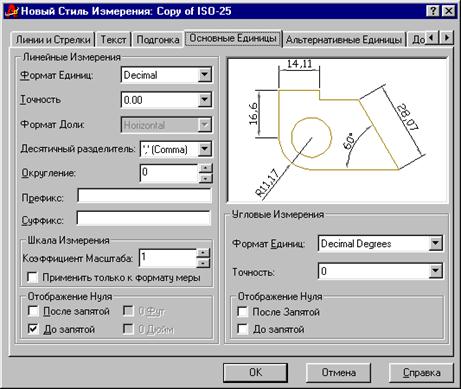Close the dialog with the X button
Screen dimensions: 461x389
point(449,11)
